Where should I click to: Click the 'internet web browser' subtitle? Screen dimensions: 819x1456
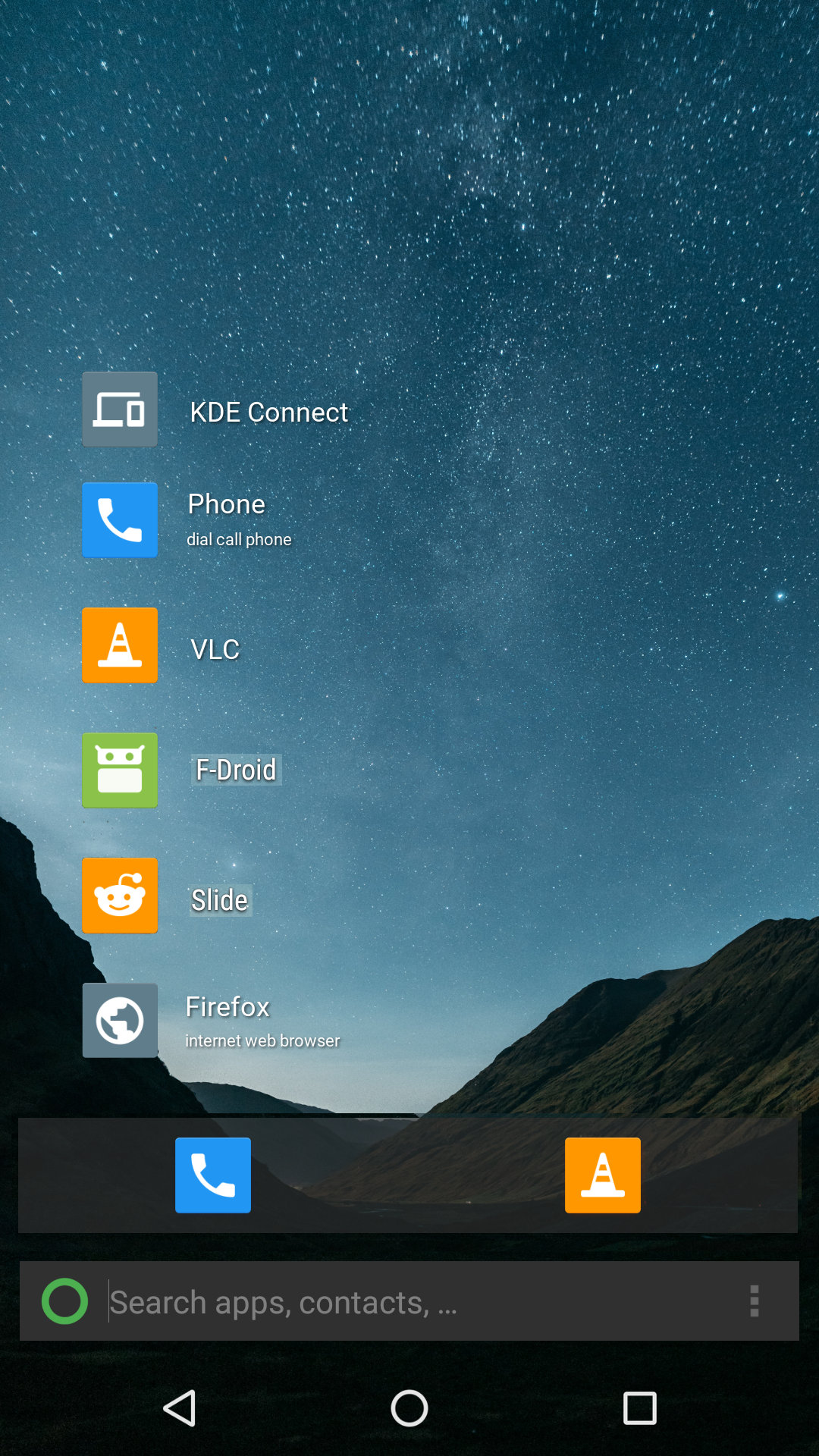(x=262, y=1040)
